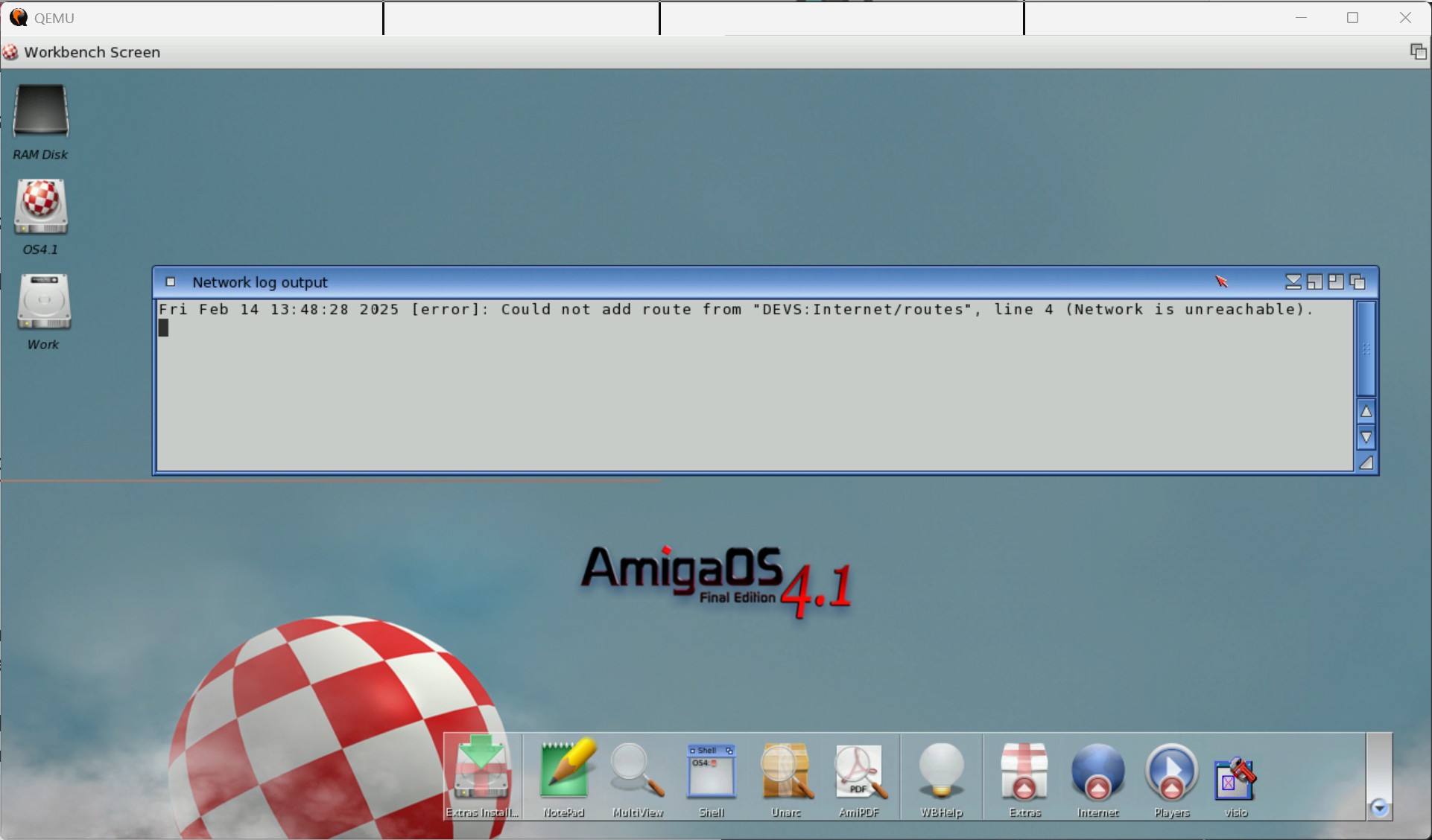1432x840 pixels.
Task: Send Network log window to back via depth gadget
Action: tap(1357, 282)
